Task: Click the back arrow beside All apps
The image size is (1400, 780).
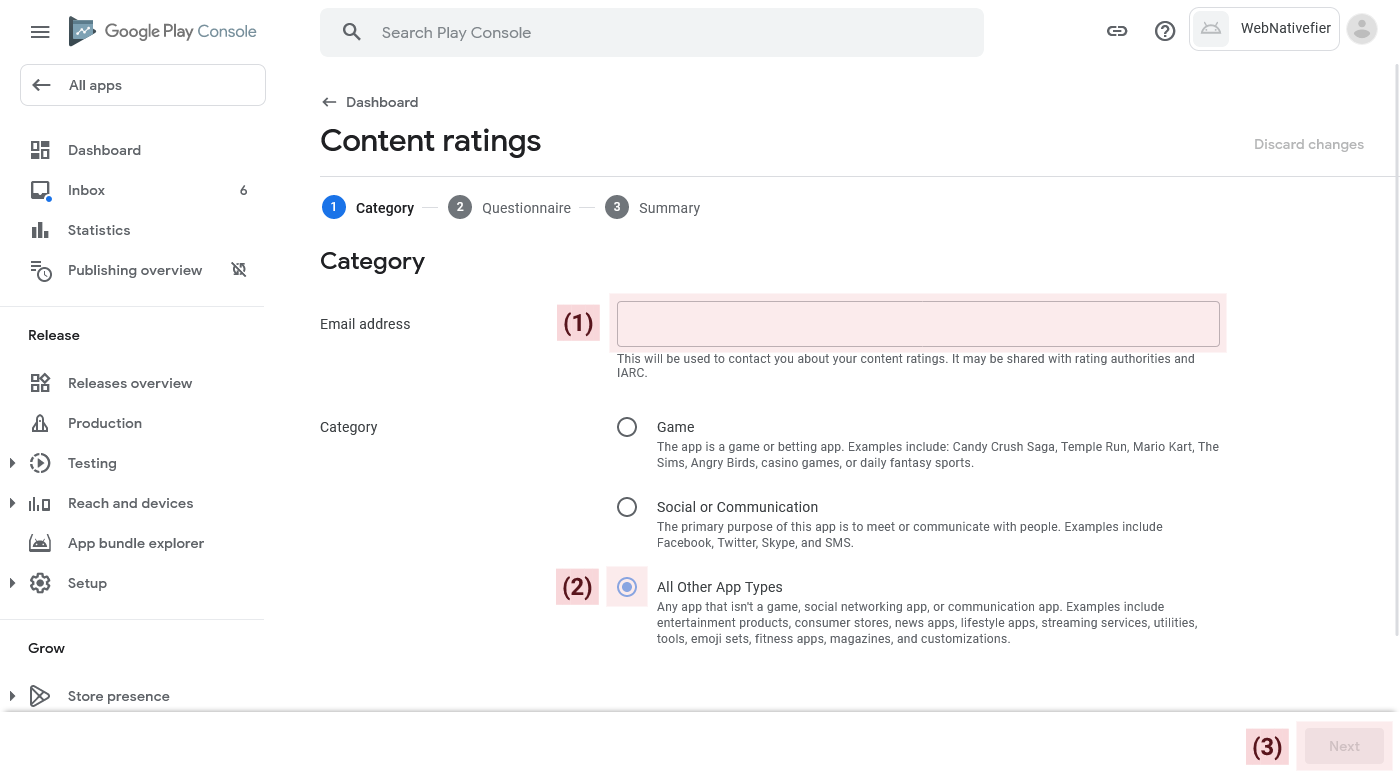Action: 41,85
